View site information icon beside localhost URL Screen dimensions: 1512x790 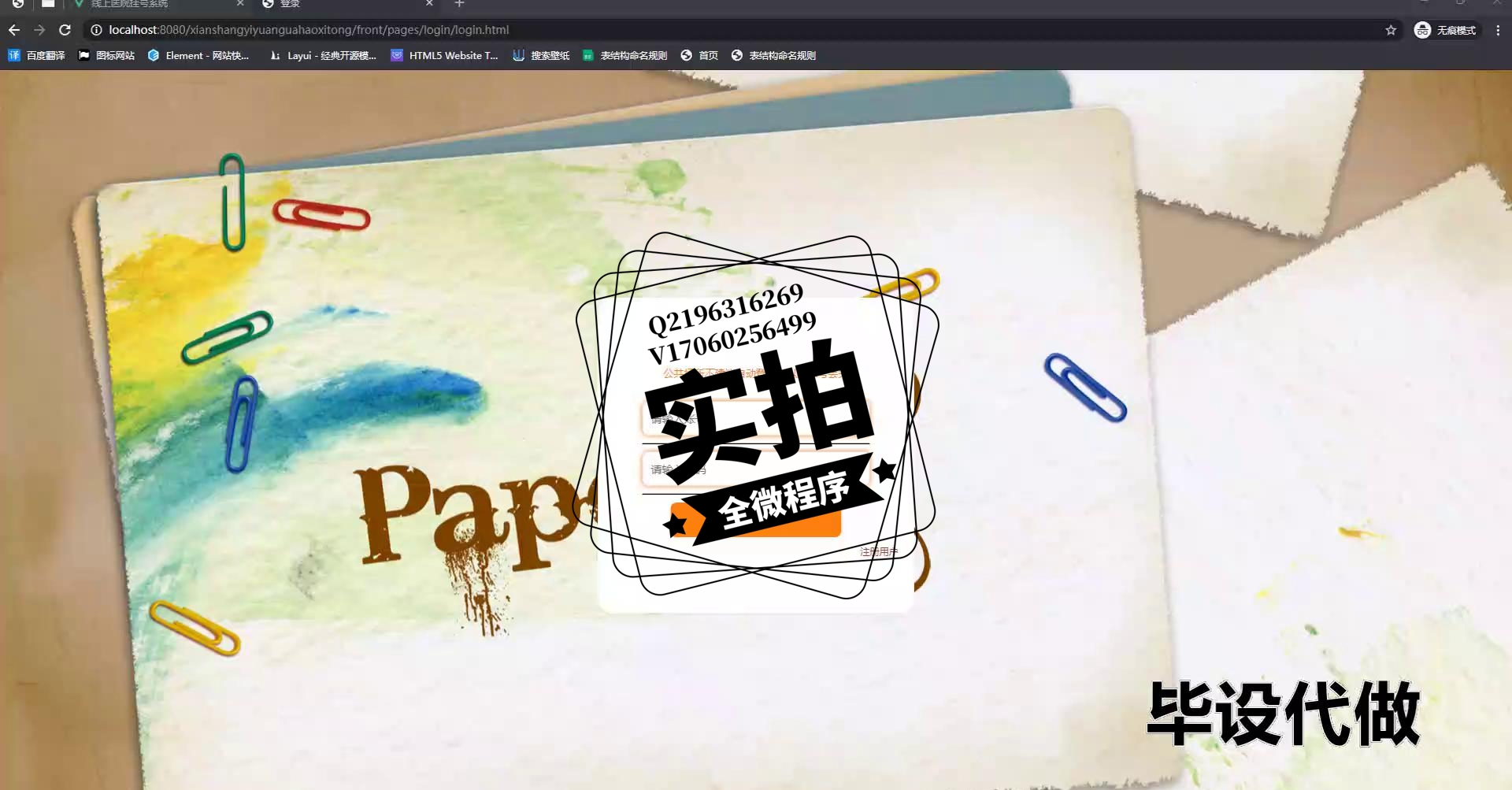click(96, 30)
